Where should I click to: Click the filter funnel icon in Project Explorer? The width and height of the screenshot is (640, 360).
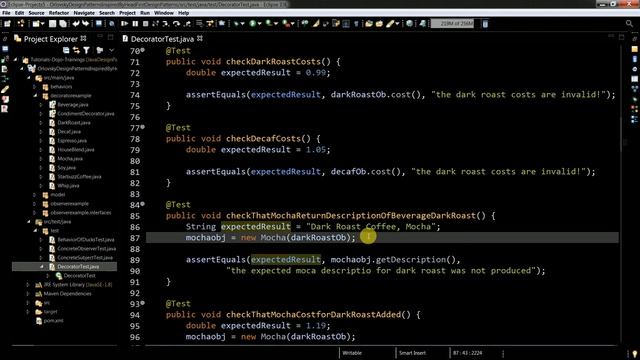point(87,50)
